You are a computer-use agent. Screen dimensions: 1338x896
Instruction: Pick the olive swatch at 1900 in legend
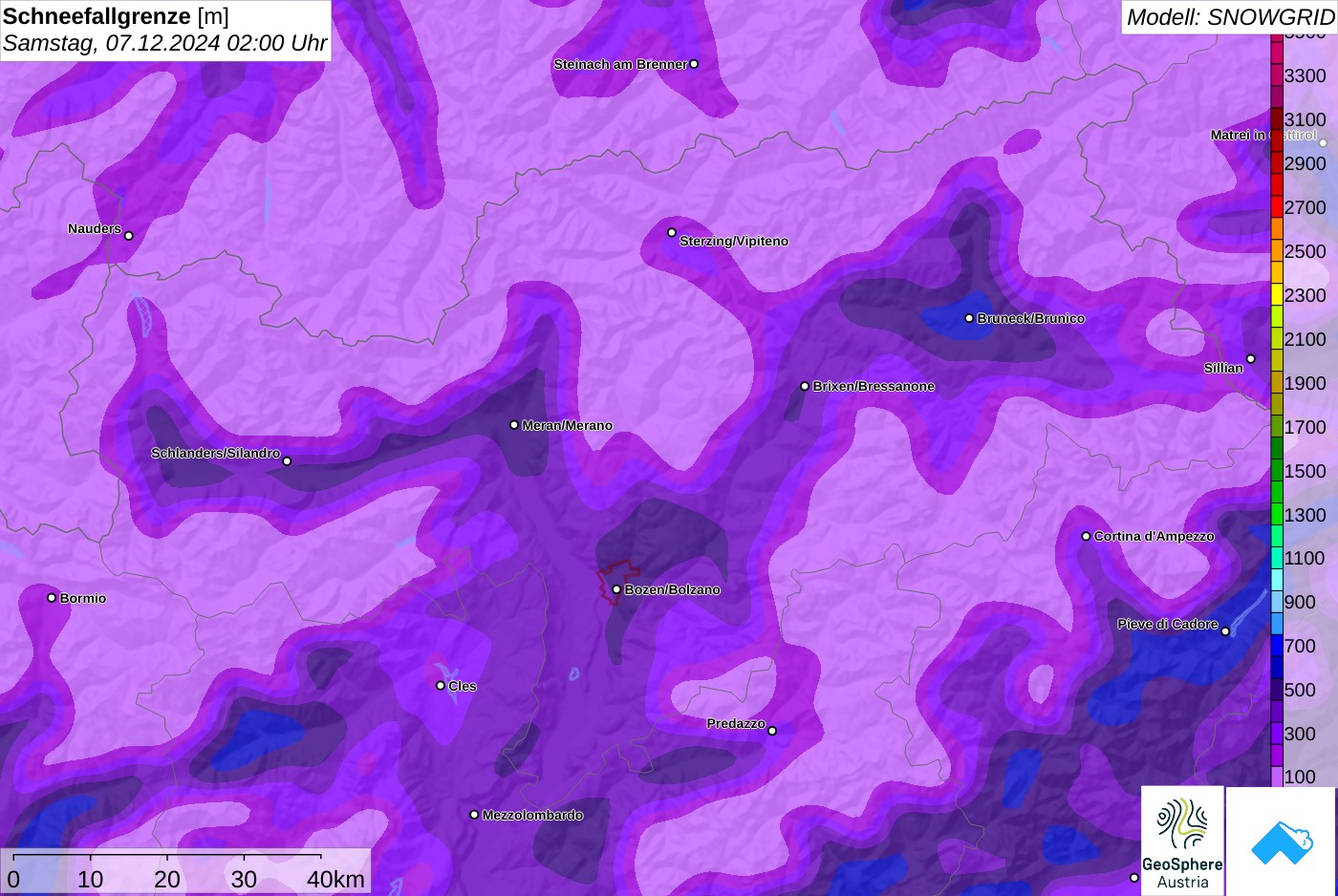[1277, 383]
